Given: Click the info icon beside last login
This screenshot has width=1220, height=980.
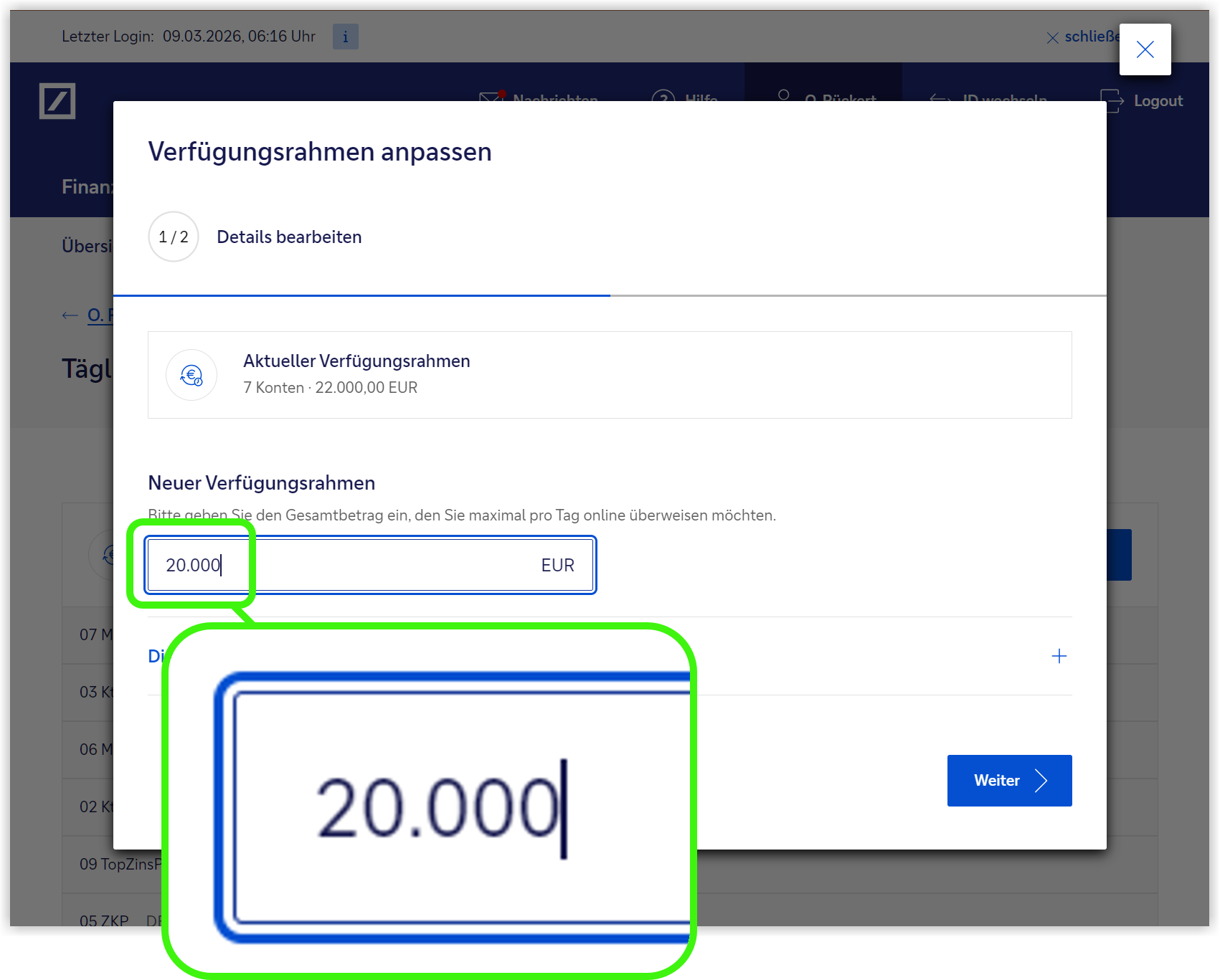Looking at the screenshot, I should tap(345, 37).
